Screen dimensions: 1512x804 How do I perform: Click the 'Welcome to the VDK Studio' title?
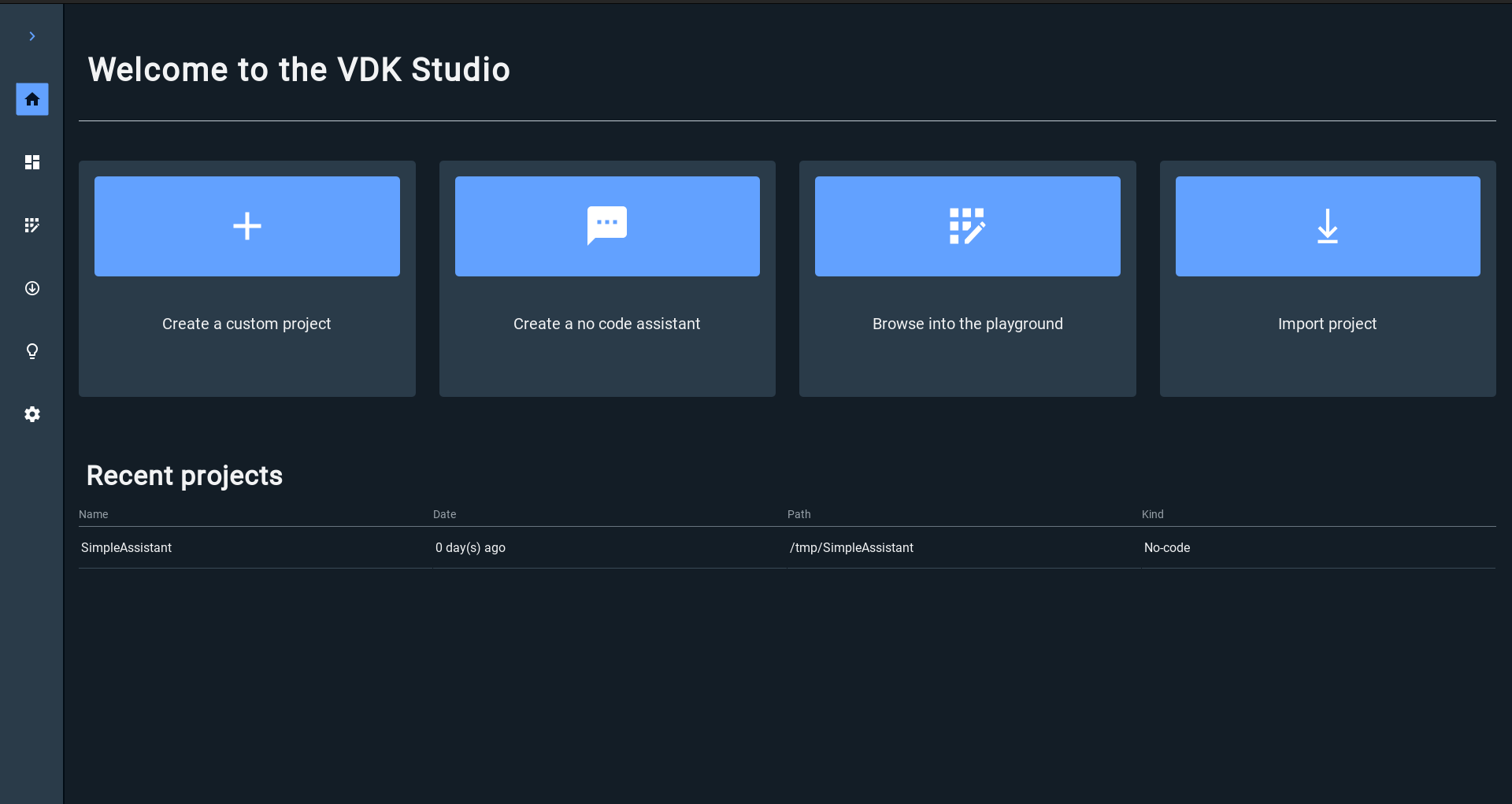[x=299, y=69]
